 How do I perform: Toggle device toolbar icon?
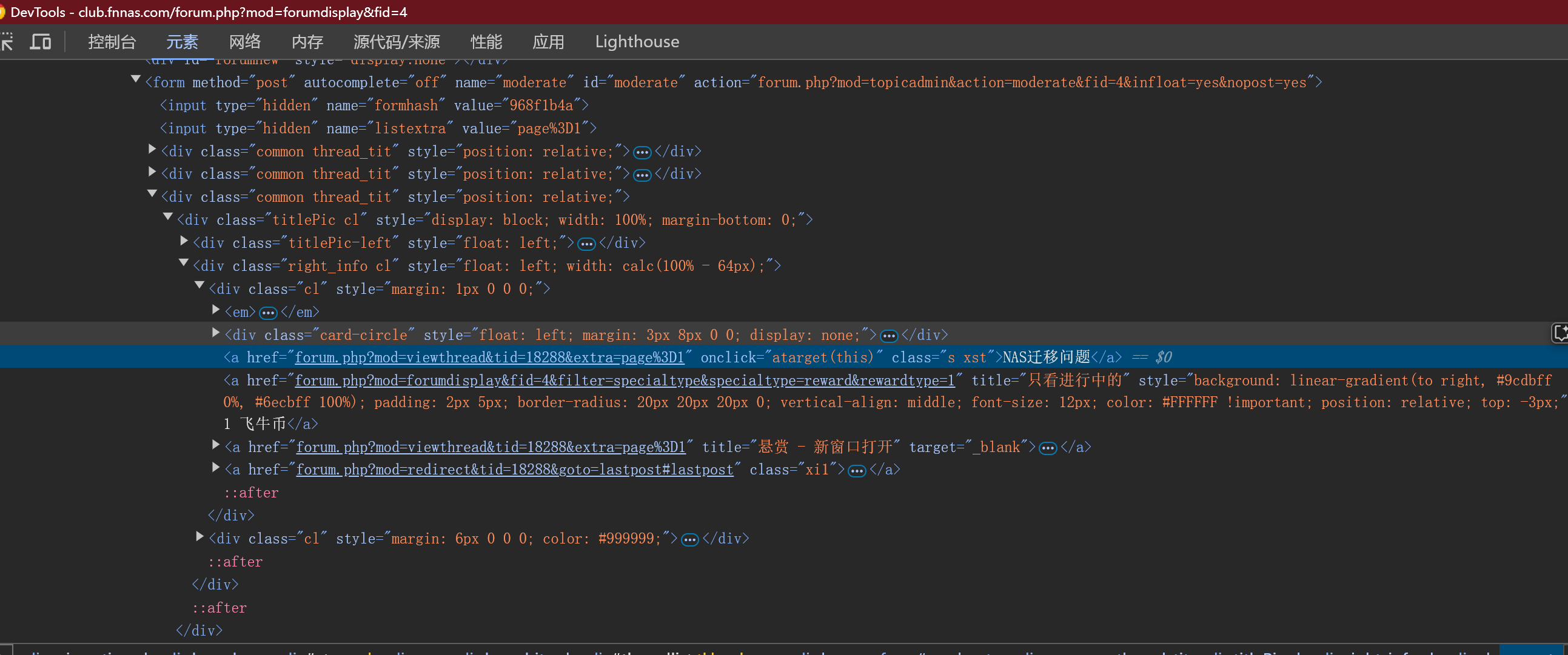pyautogui.click(x=41, y=41)
